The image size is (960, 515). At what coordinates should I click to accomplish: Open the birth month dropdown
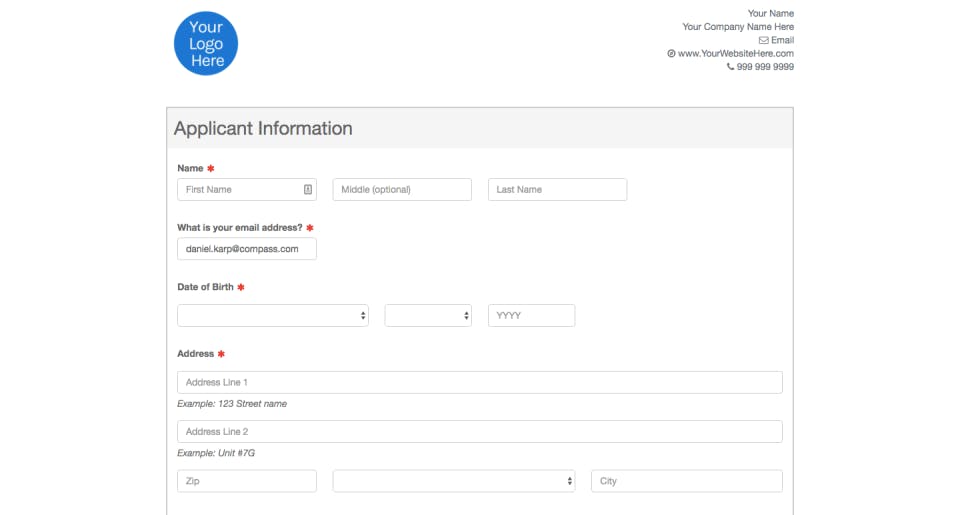point(273,315)
